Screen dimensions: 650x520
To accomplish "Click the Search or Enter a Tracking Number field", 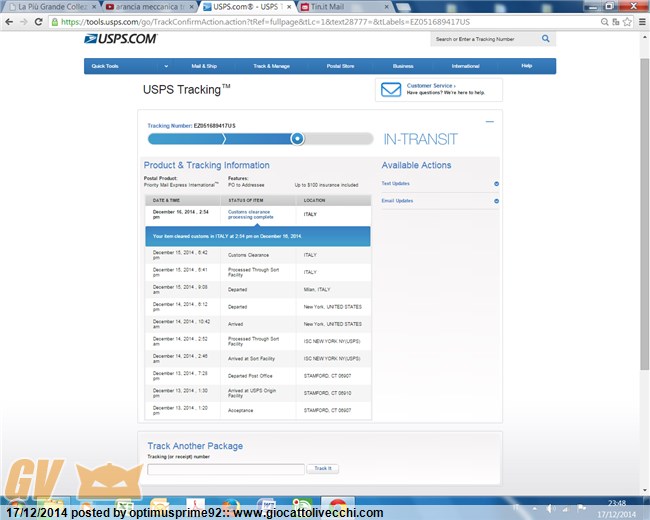I will (485, 39).
